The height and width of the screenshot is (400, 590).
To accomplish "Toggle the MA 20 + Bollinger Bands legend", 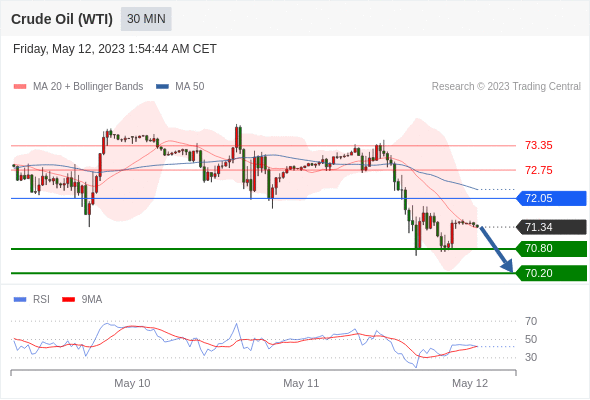I will tap(78, 86).
